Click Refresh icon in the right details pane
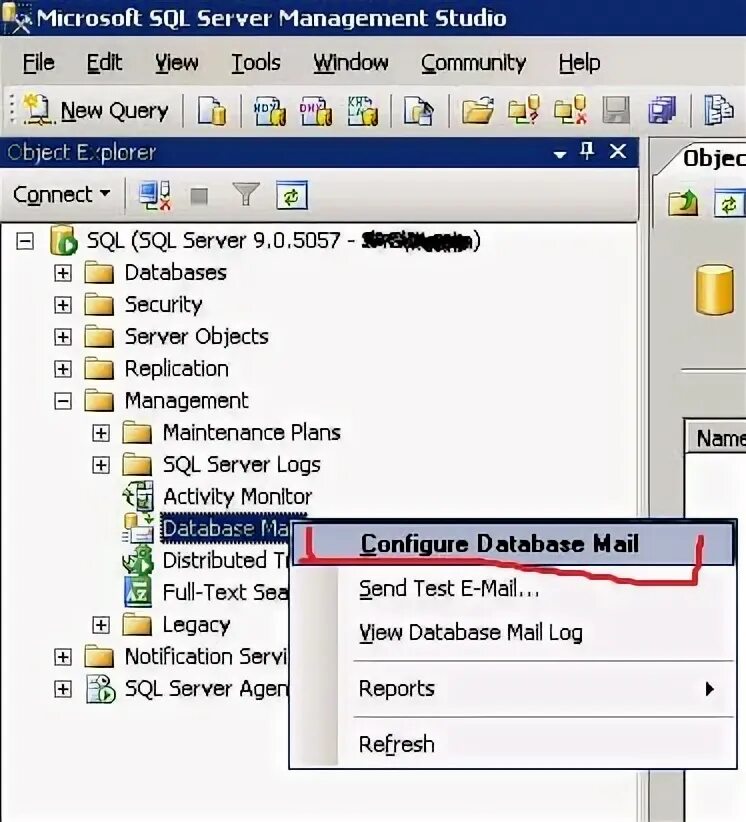This screenshot has width=746, height=822. 729,203
